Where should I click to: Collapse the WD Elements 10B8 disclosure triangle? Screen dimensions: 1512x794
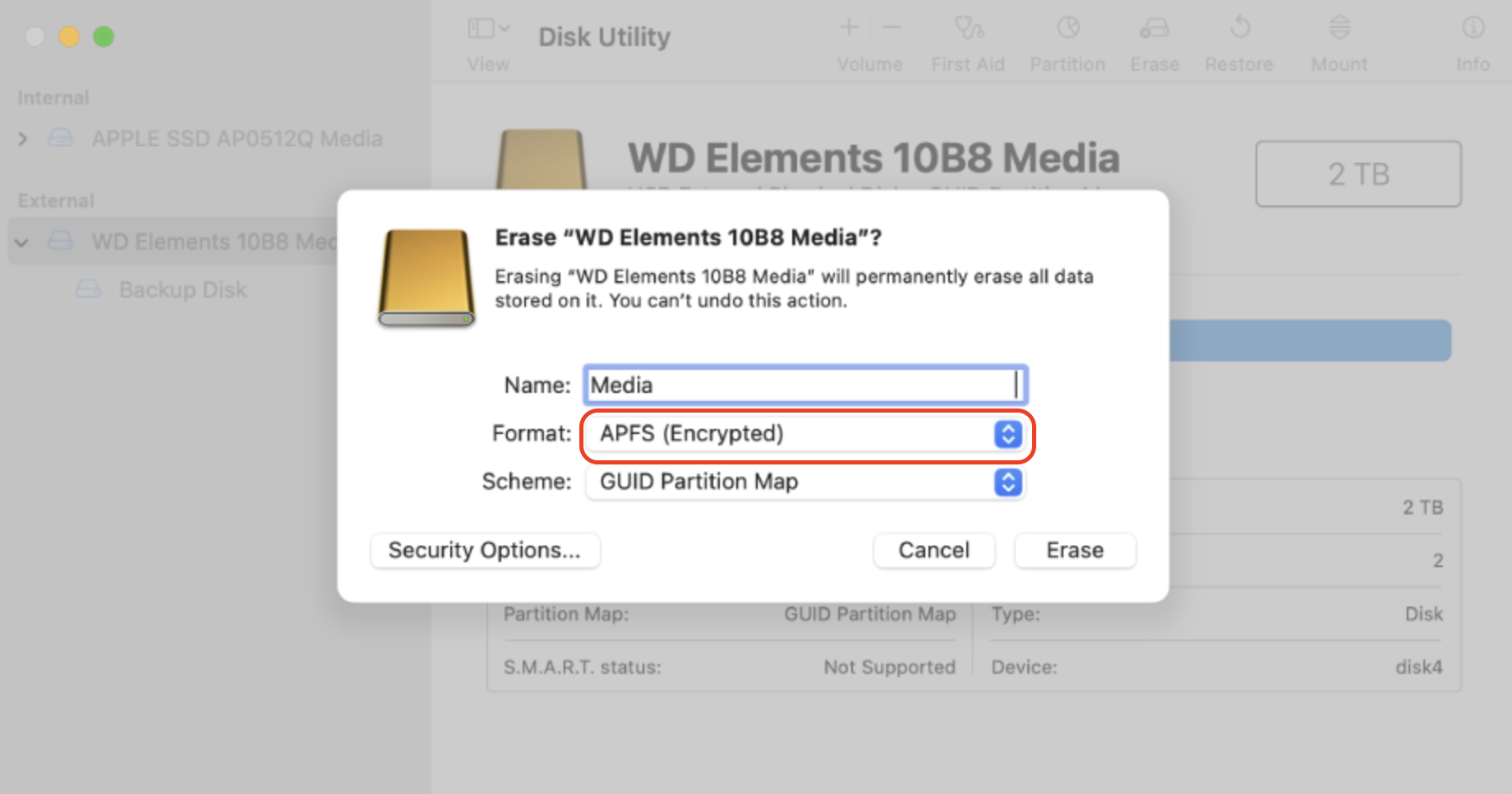[21, 241]
